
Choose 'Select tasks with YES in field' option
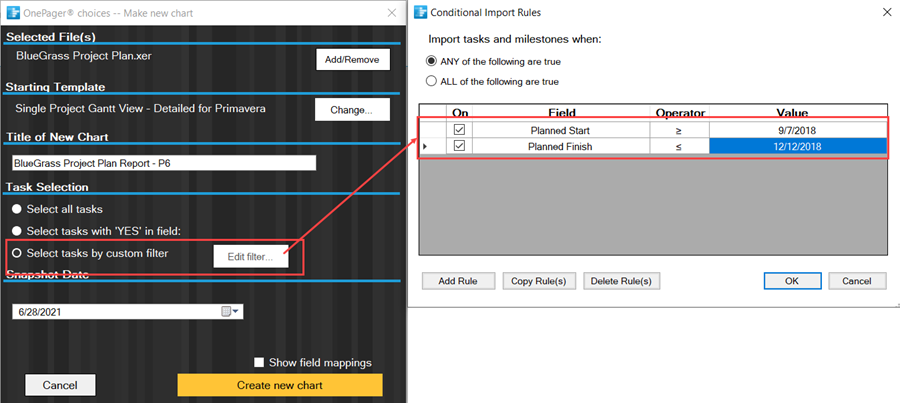pos(17,231)
